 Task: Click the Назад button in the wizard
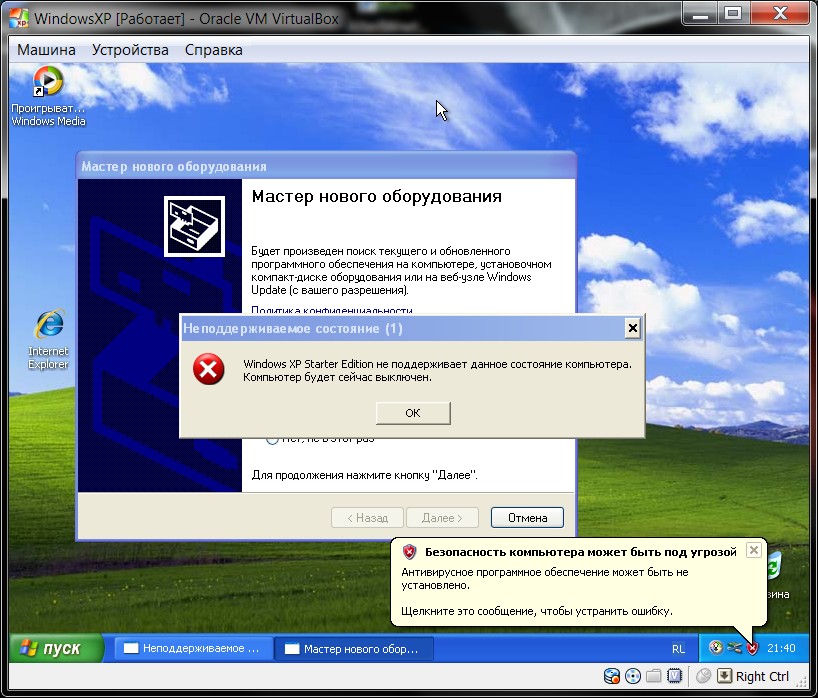pyautogui.click(x=367, y=518)
